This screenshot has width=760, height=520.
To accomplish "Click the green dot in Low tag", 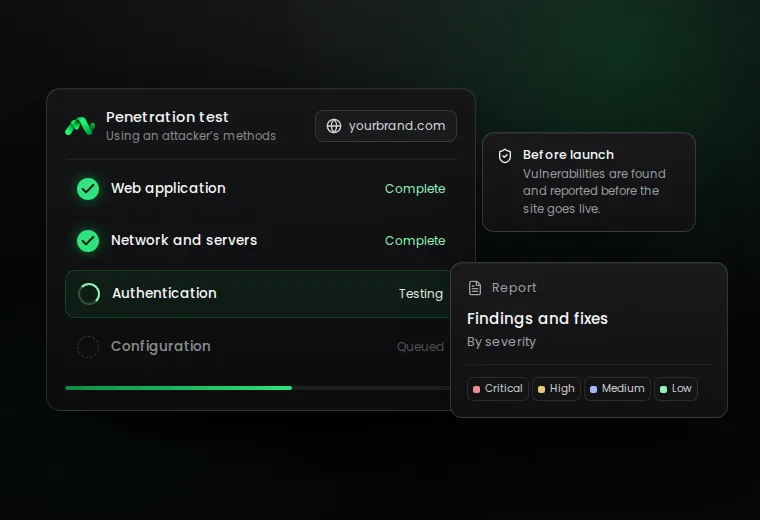I will coord(664,389).
